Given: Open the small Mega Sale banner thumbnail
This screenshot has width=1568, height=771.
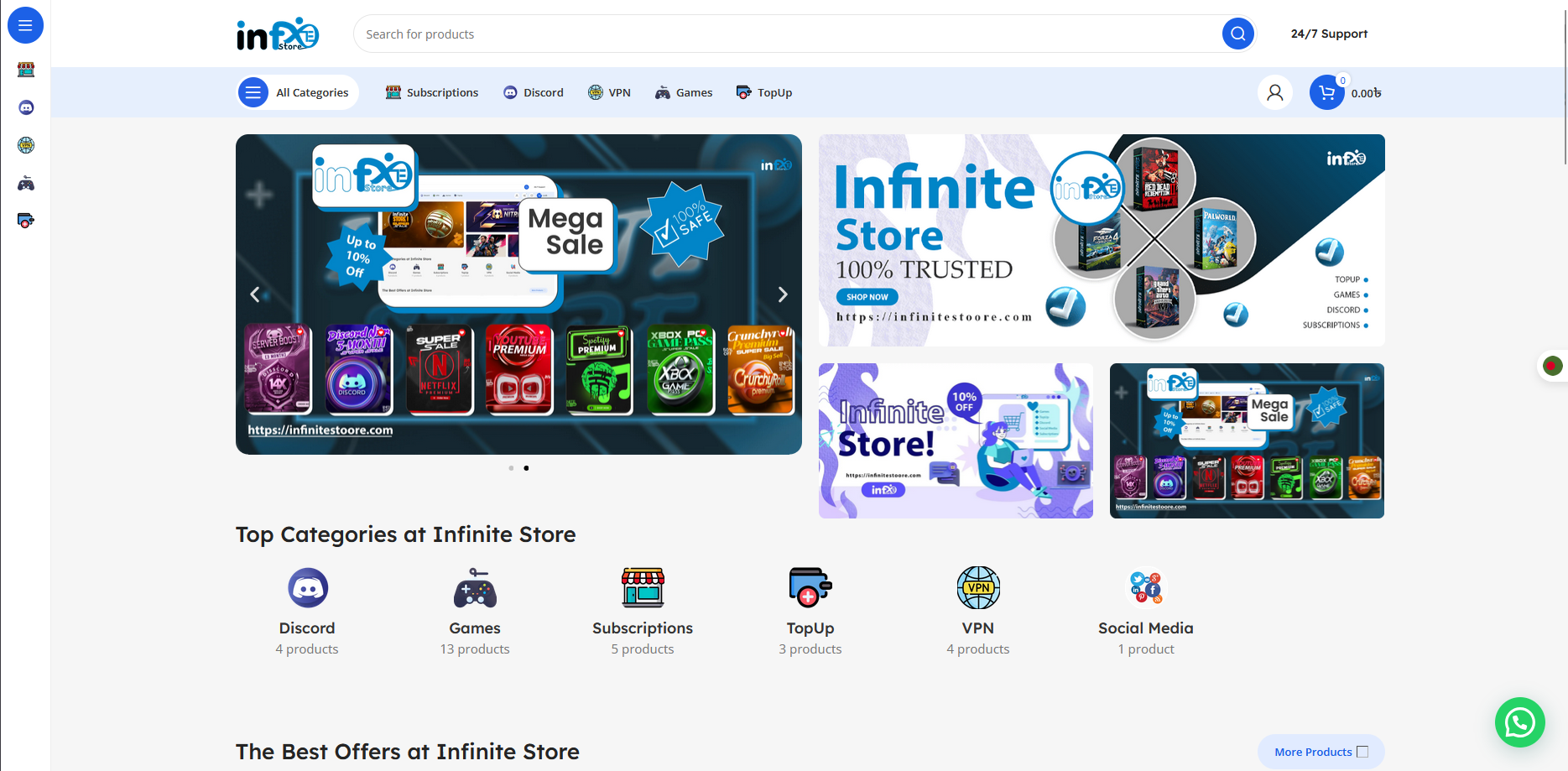Looking at the screenshot, I should (x=1247, y=440).
